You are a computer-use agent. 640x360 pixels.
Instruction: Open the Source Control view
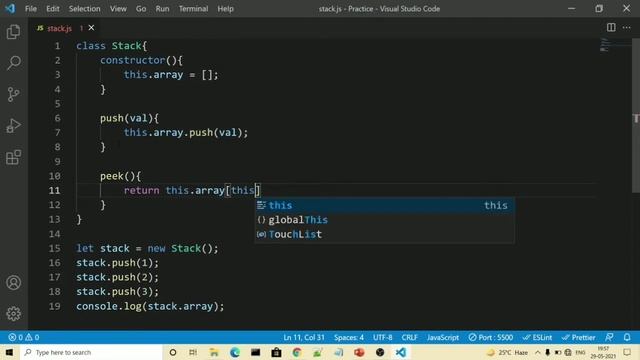pos(13,94)
